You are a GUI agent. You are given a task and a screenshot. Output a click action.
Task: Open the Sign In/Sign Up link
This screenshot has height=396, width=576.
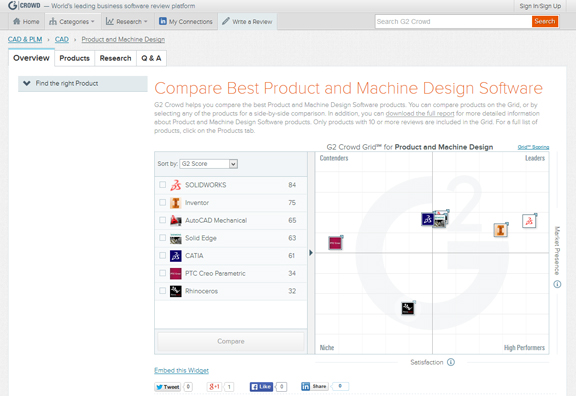tap(540, 6)
